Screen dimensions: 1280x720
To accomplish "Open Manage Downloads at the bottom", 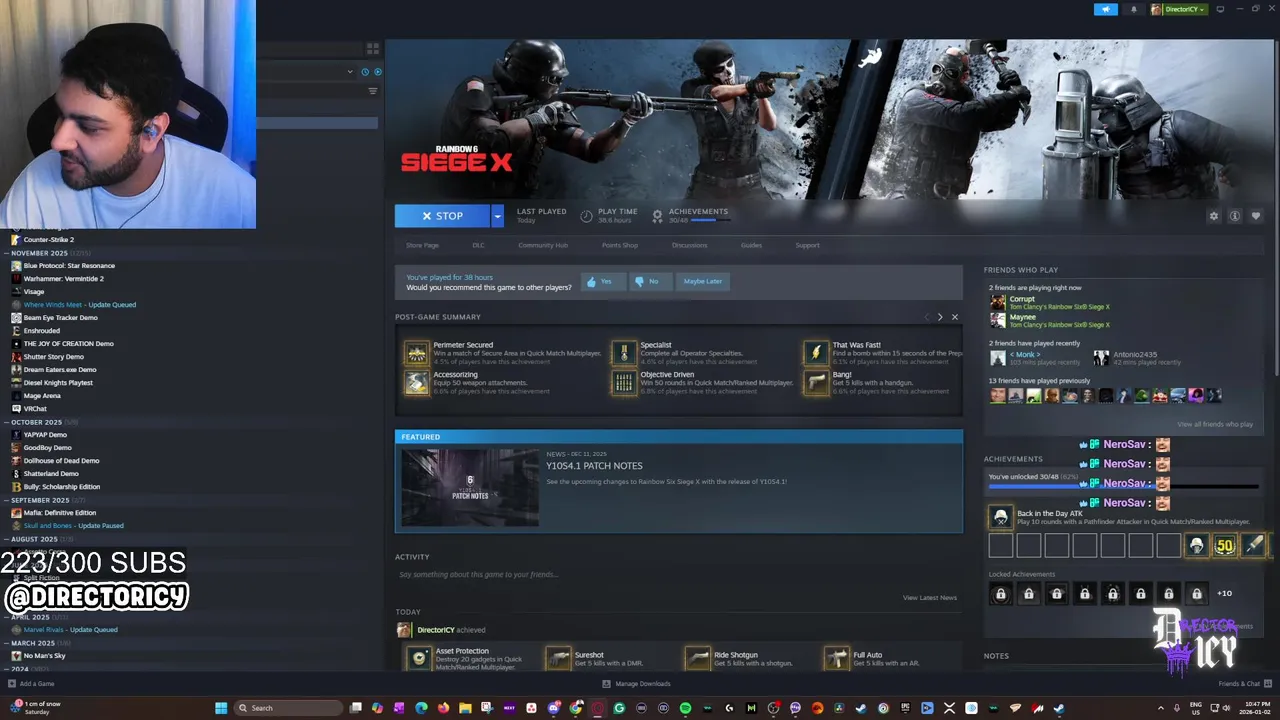I will click(636, 684).
